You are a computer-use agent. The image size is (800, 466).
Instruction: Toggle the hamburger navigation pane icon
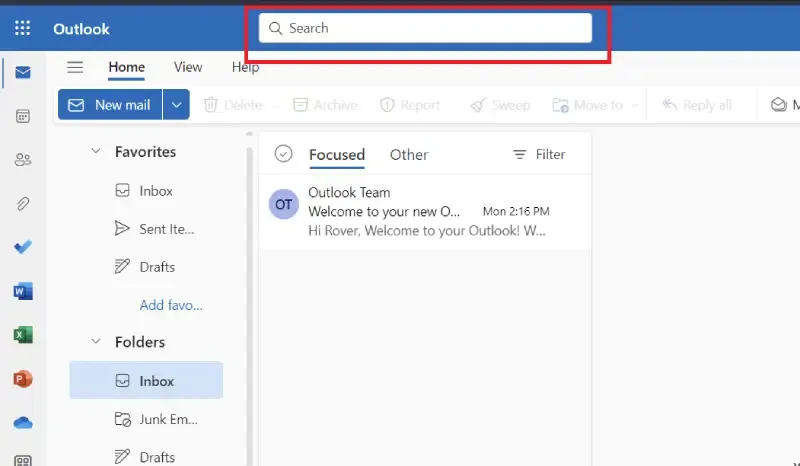click(x=75, y=67)
